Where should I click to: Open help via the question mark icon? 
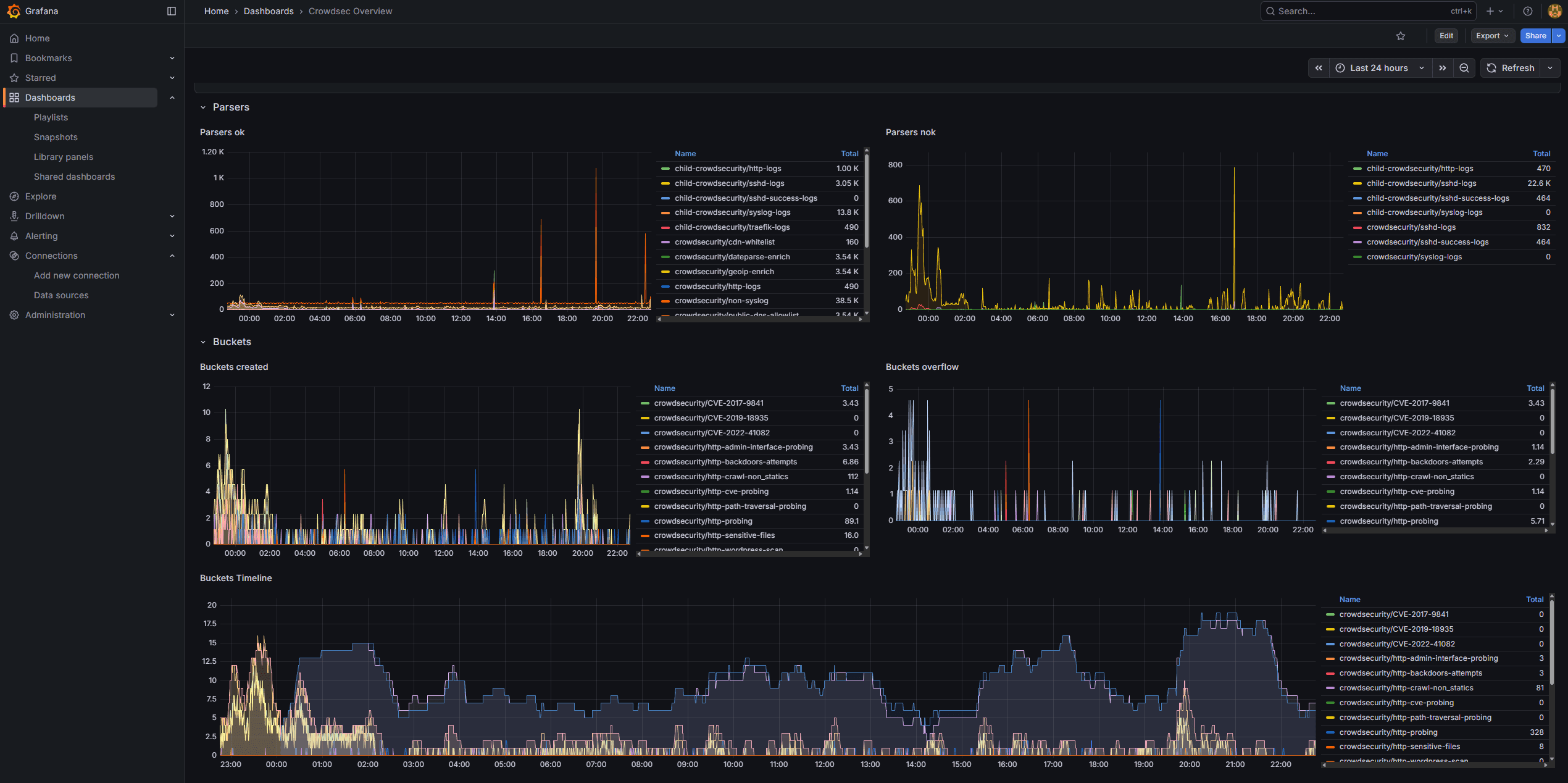1527,10
